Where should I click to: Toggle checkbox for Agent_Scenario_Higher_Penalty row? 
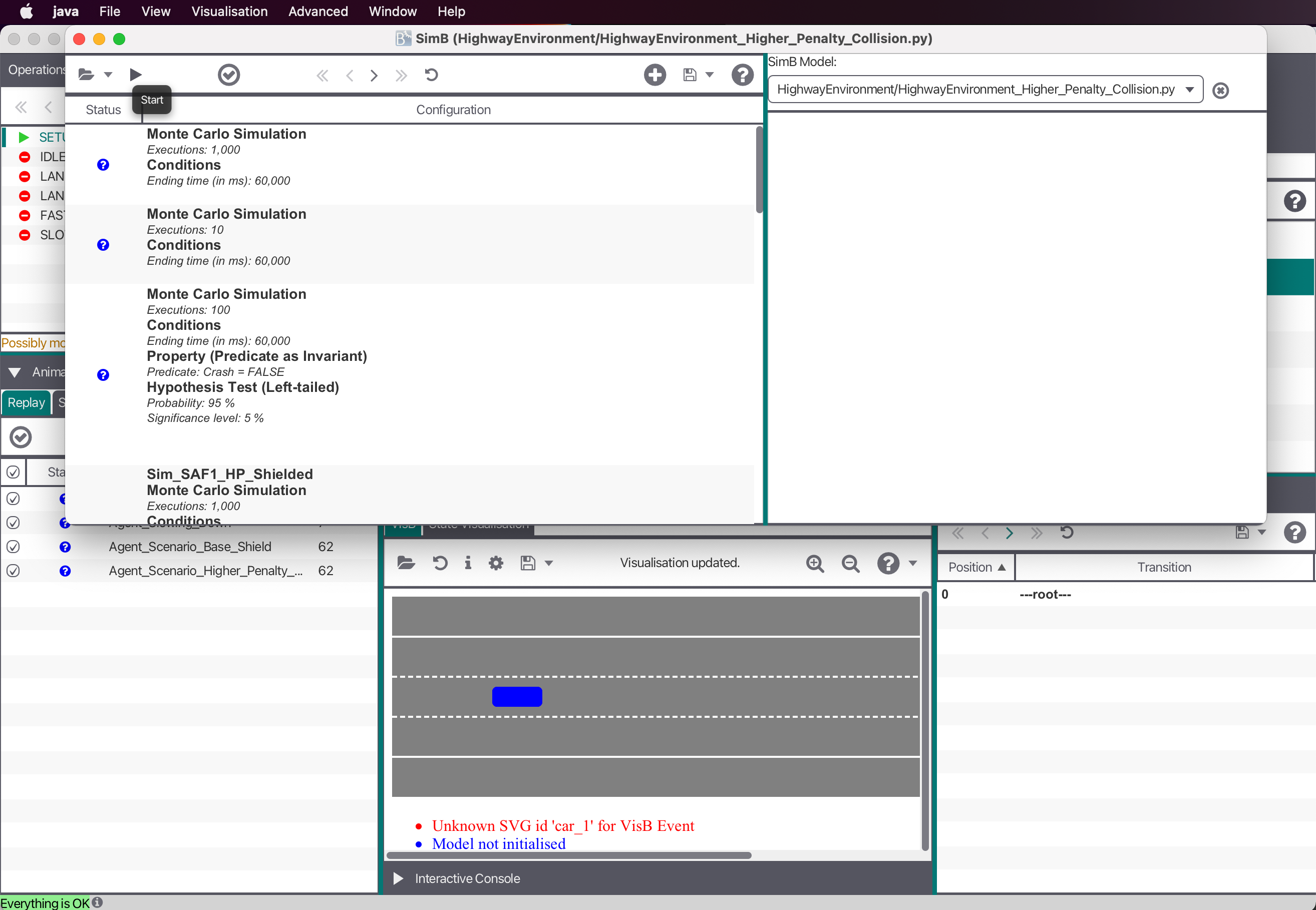pos(13,571)
